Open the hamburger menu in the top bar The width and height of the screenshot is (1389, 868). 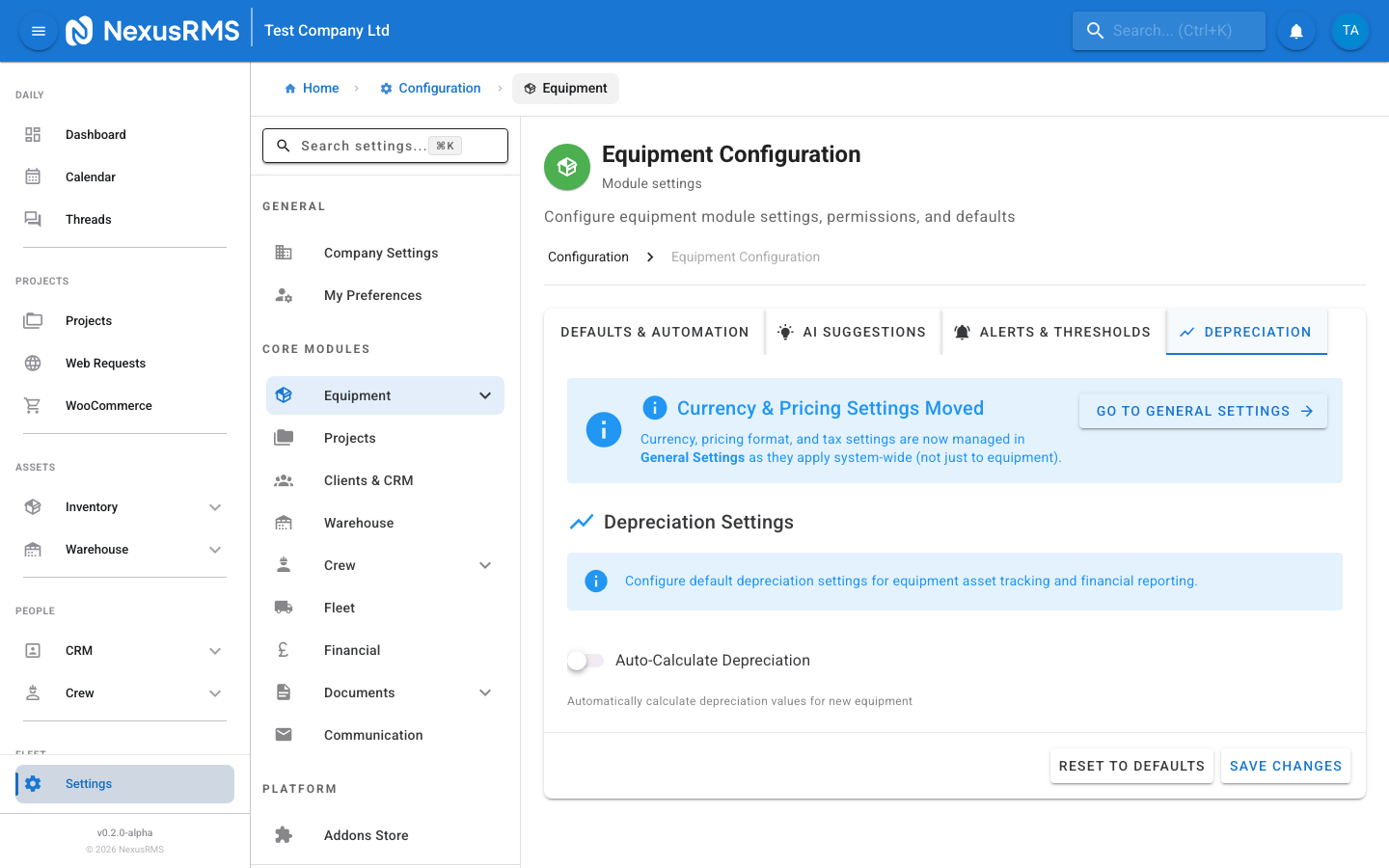(38, 30)
